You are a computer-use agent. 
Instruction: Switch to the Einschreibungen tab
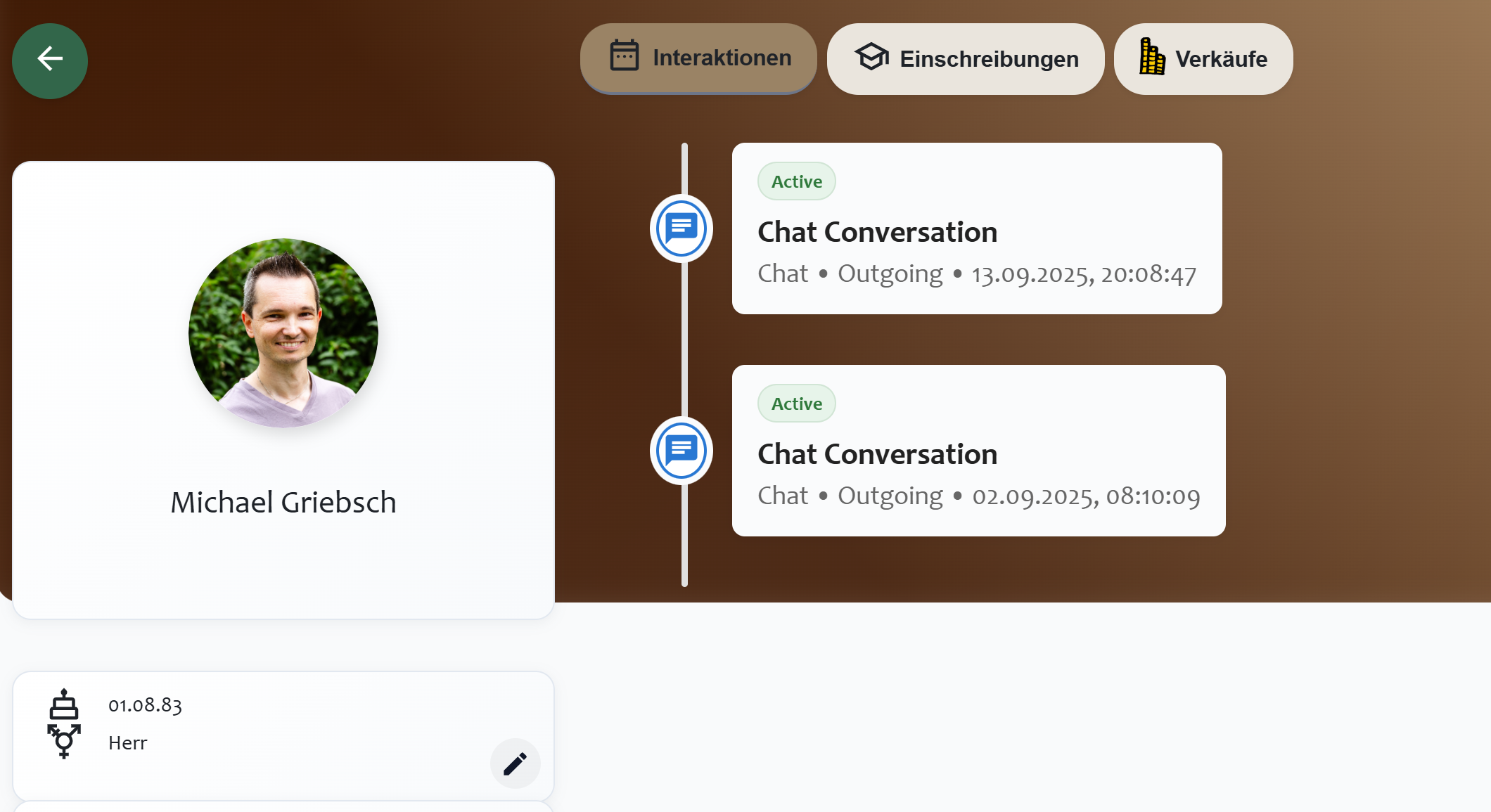tap(965, 59)
